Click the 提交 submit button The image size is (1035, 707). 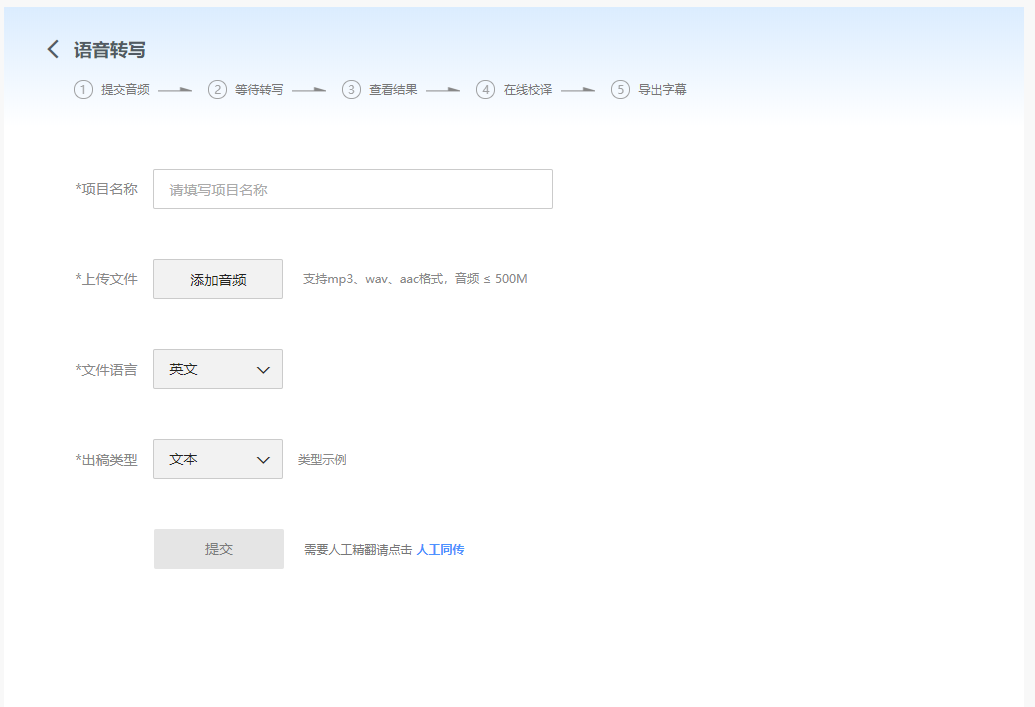pos(219,549)
